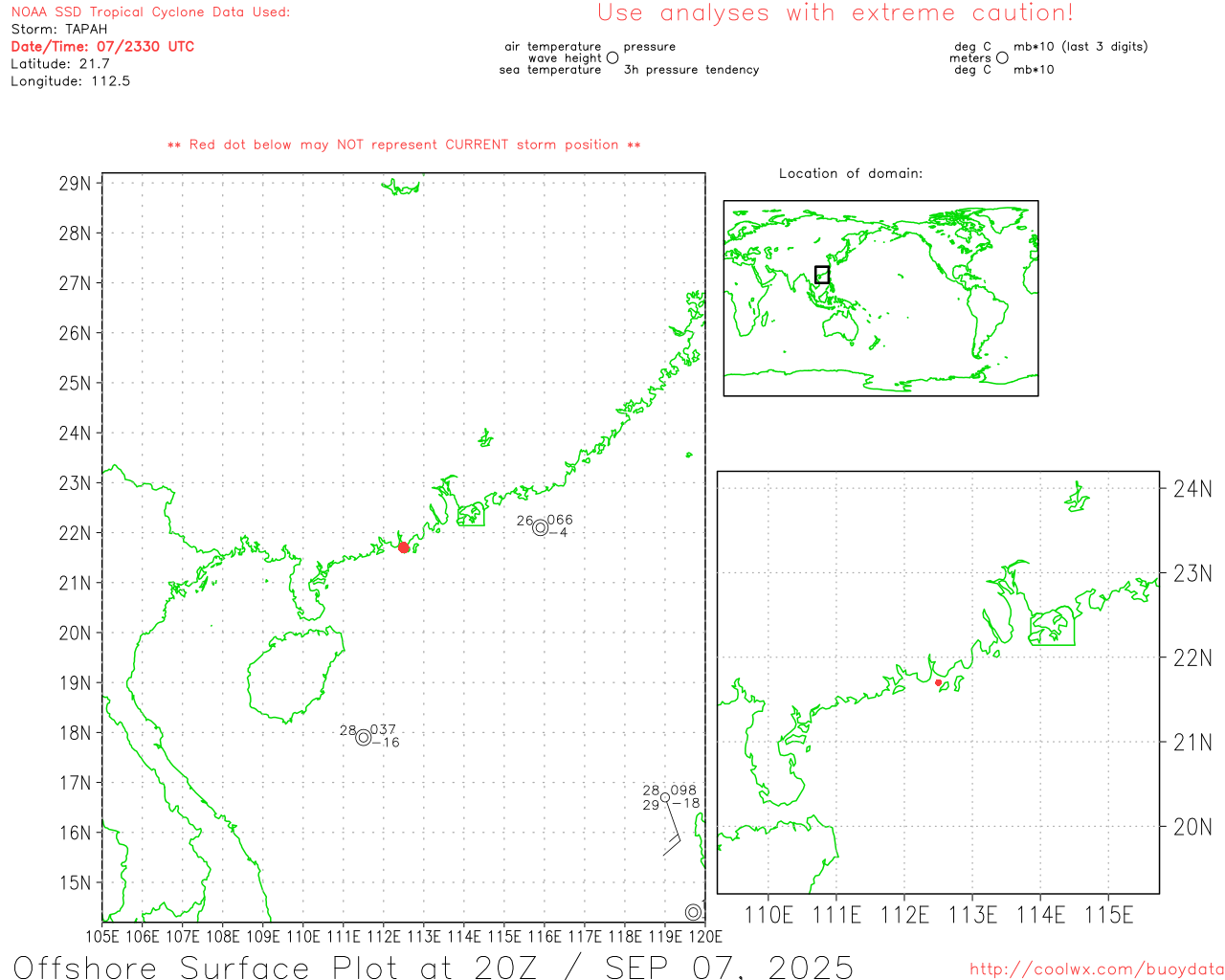This screenshot has width=1225, height=980.
Task: Click the 'Longitude: 112.5' line
Action: coord(70,81)
